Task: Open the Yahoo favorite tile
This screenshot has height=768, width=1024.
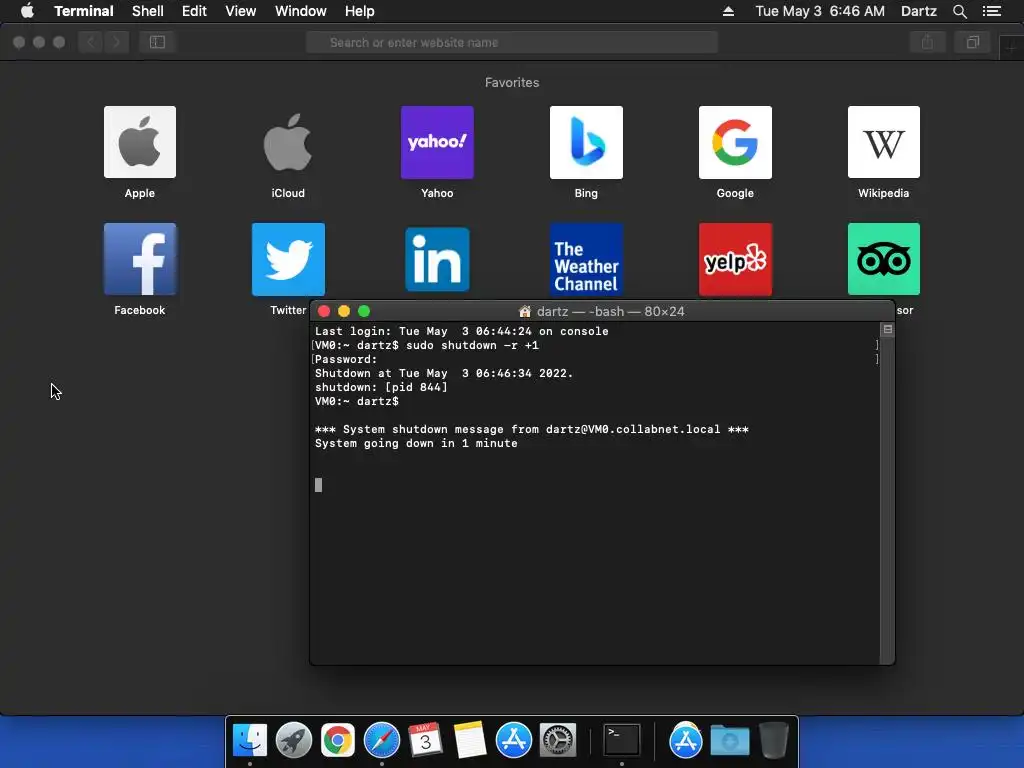Action: tap(437, 142)
